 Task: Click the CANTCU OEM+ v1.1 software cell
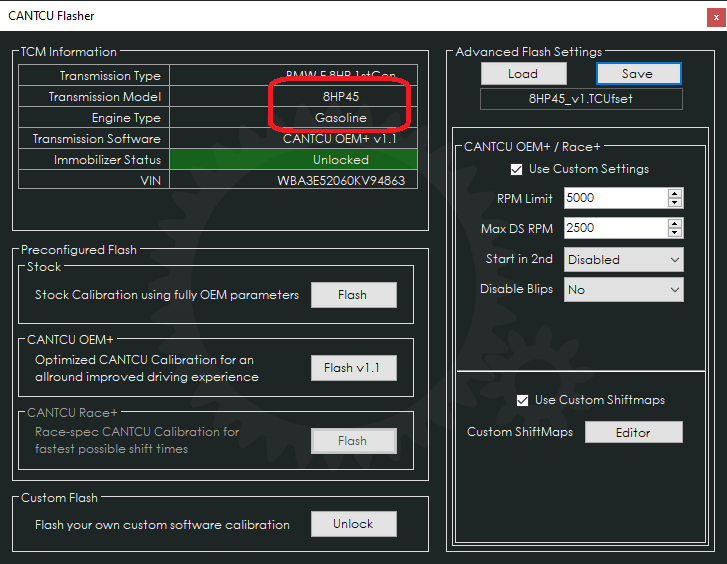click(293, 139)
